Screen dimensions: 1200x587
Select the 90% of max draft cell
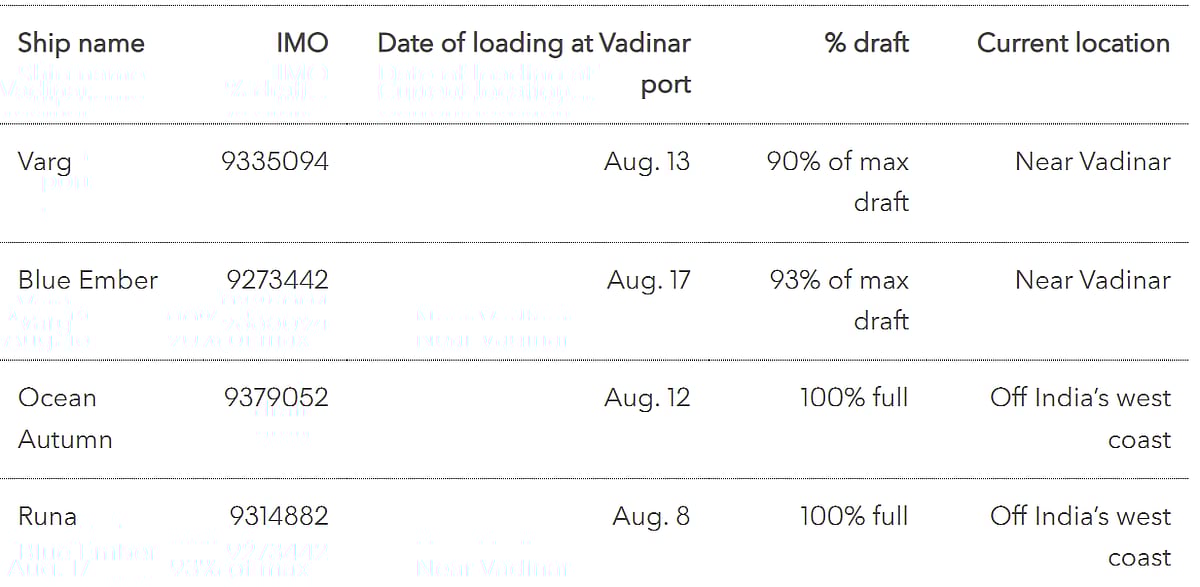pyautogui.click(x=838, y=181)
